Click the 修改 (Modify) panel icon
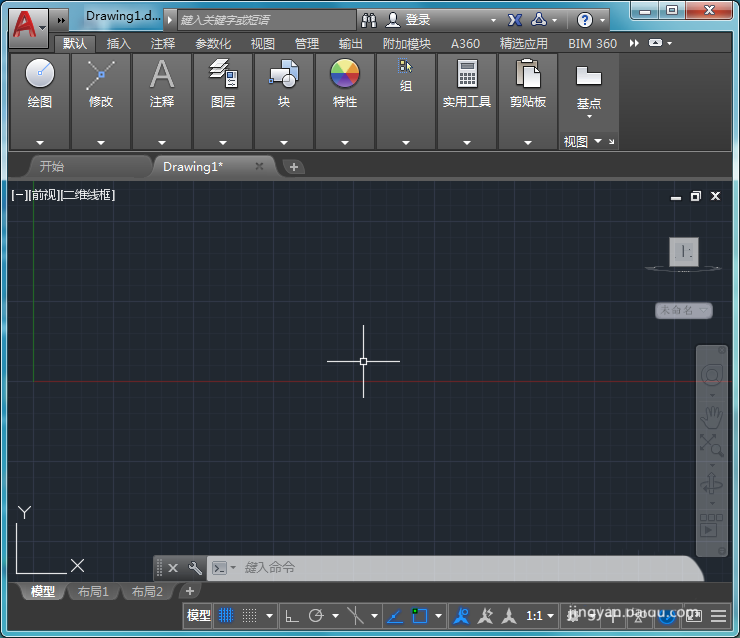This screenshot has height=638, width=740. point(101,74)
